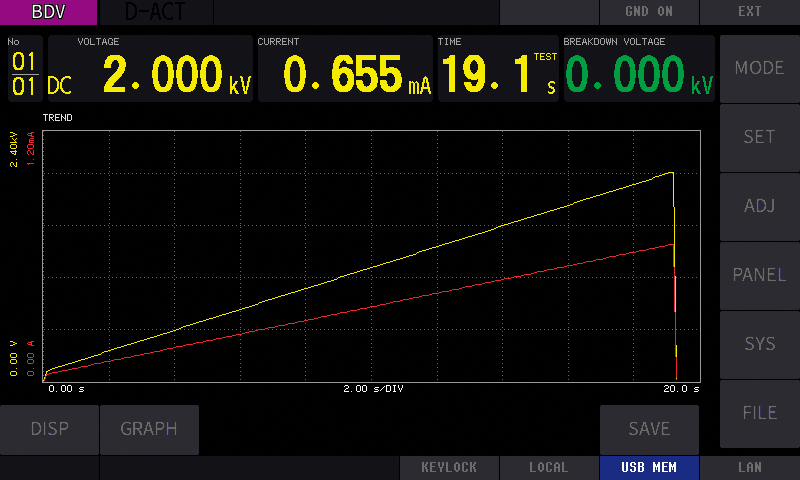Select the BDV mode tab
The height and width of the screenshot is (480, 800).
[48, 12]
